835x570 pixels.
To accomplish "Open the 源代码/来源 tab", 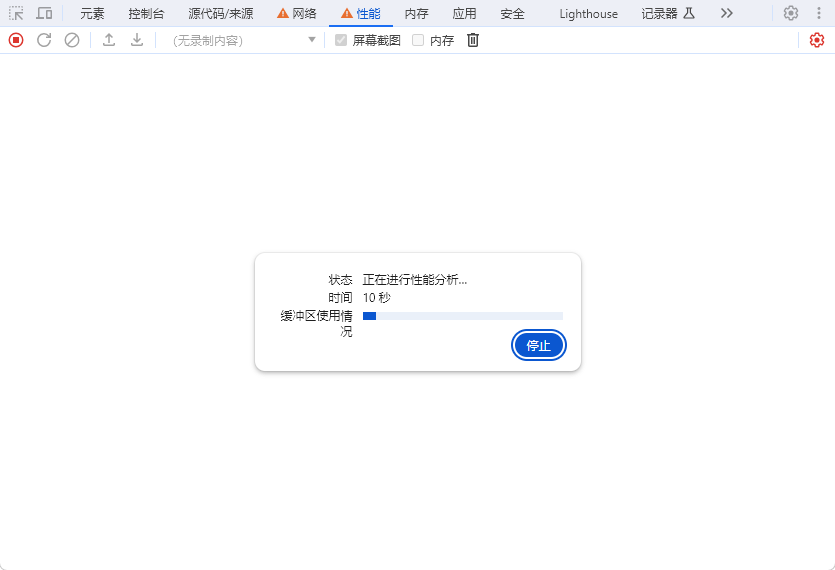I will 220,14.
